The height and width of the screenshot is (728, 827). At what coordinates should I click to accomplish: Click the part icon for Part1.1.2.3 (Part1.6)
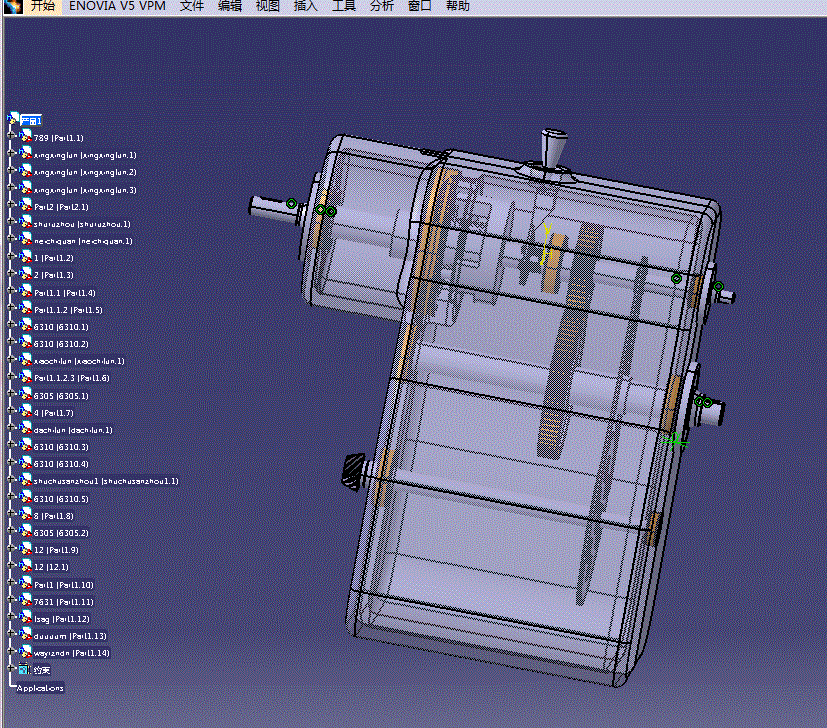[x=25, y=377]
